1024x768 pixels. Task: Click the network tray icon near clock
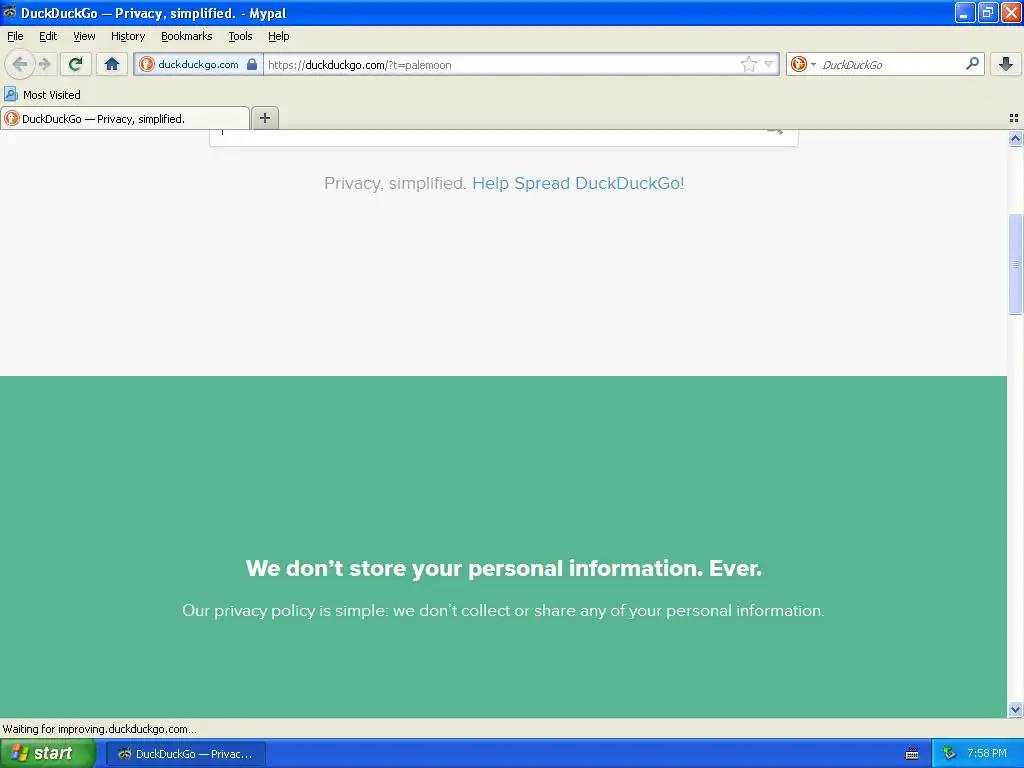coord(950,754)
